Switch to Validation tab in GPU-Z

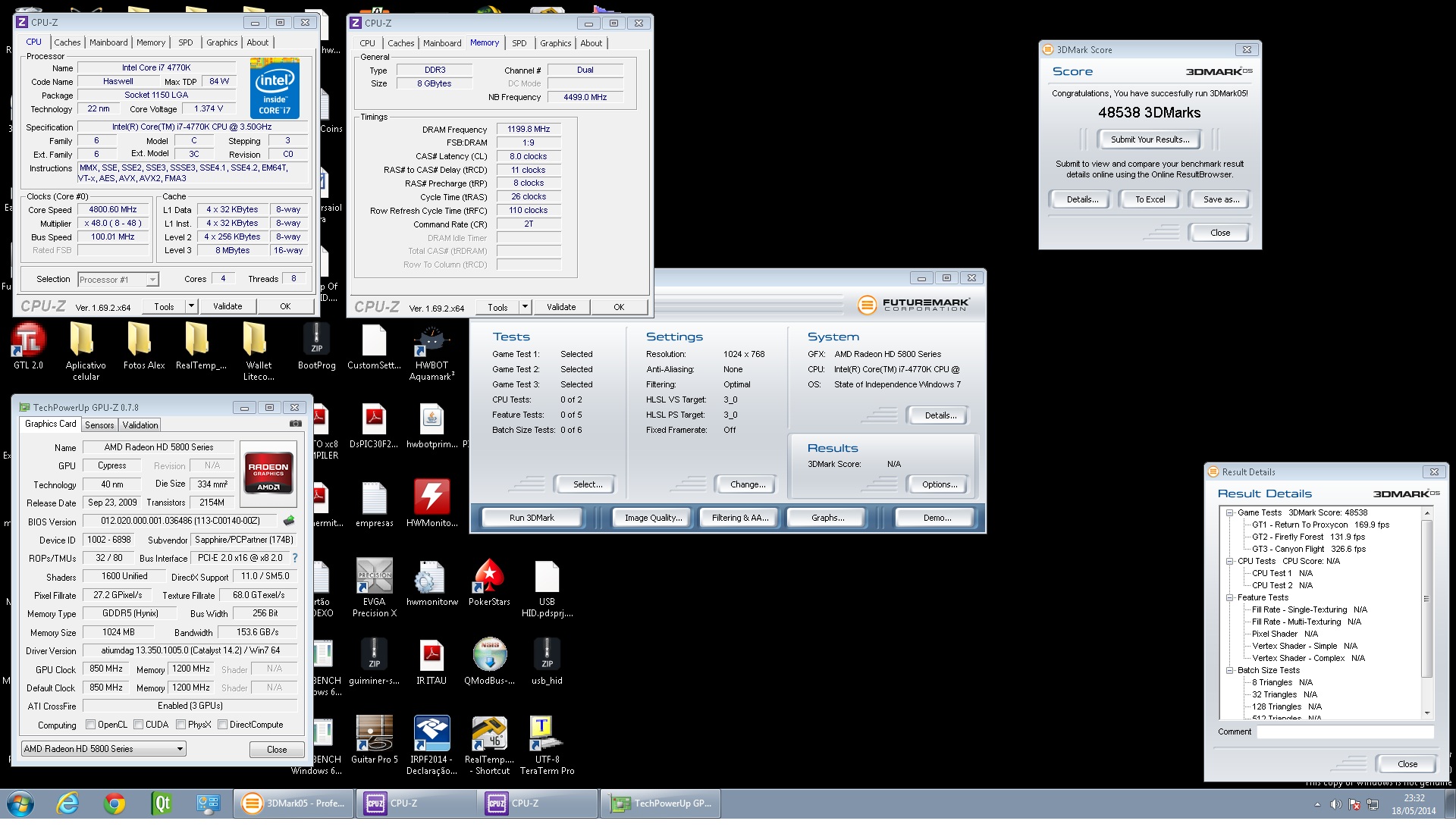tap(140, 426)
